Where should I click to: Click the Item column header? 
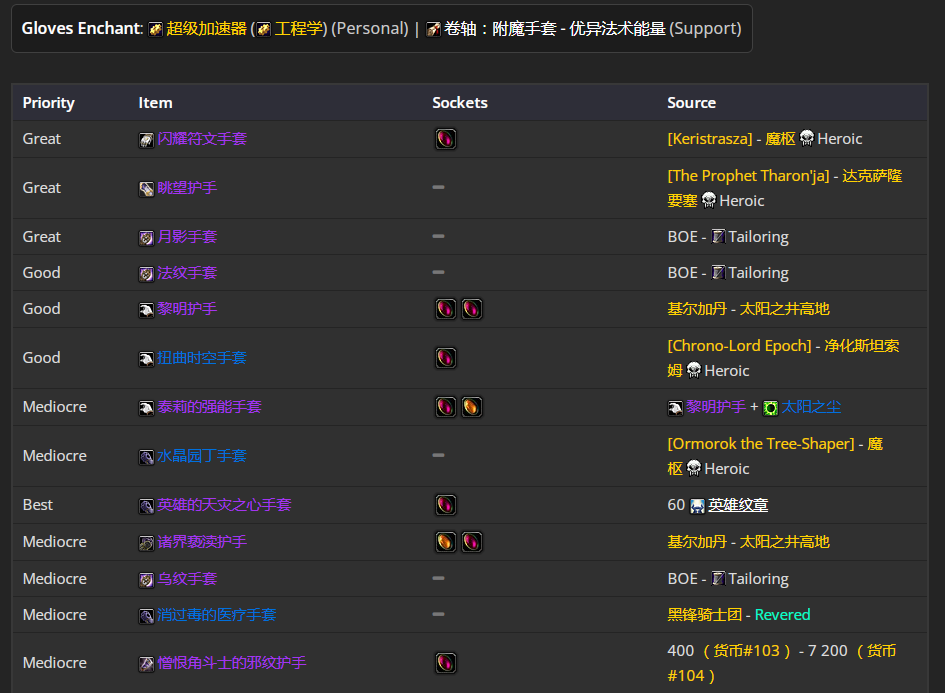pos(155,103)
